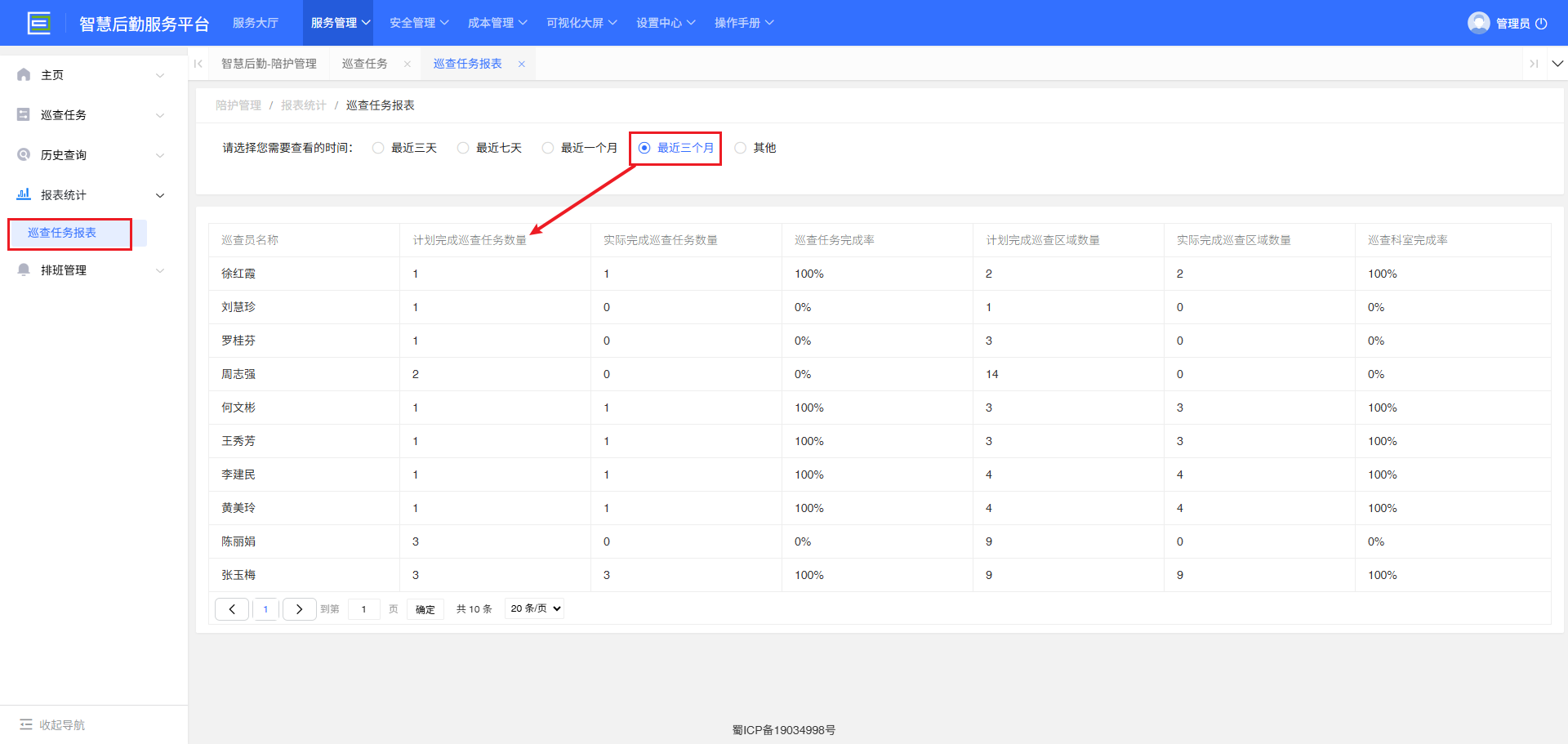Image resolution: width=1568 pixels, height=744 pixels.
Task: Click the page number input field
Action: coord(364,609)
